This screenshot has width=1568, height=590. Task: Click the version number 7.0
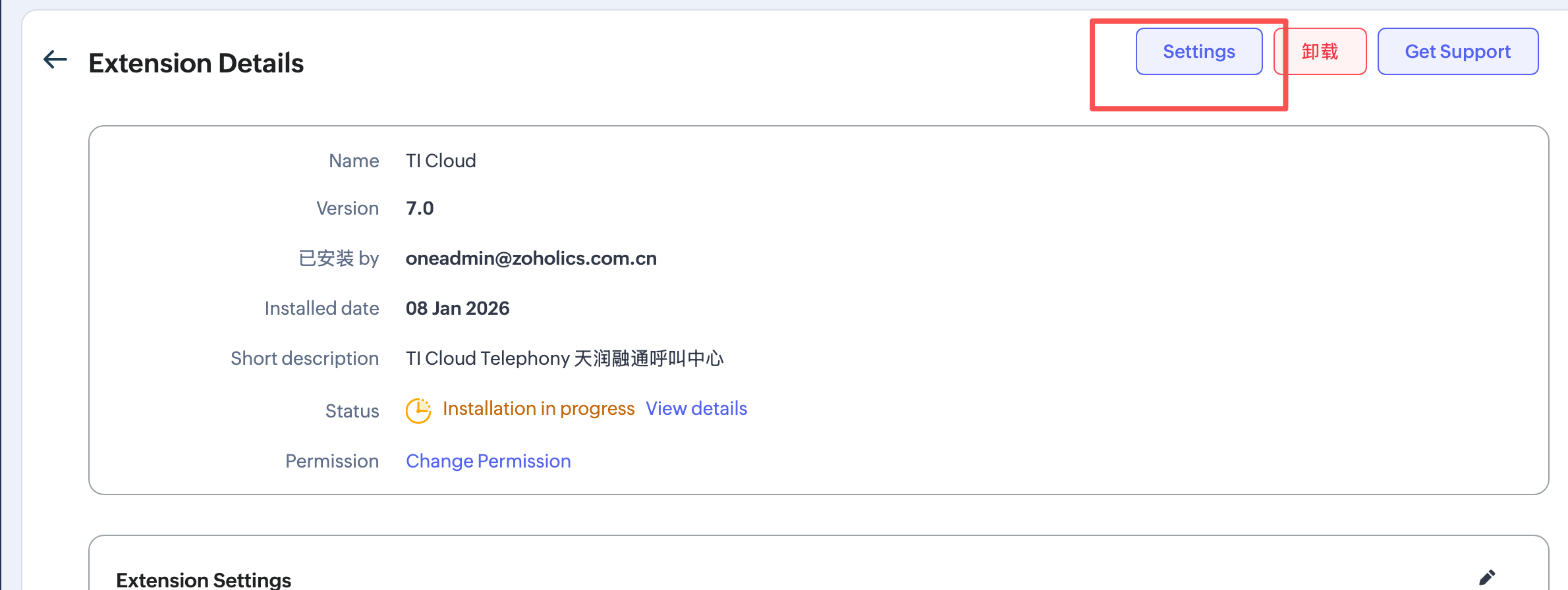(420, 208)
